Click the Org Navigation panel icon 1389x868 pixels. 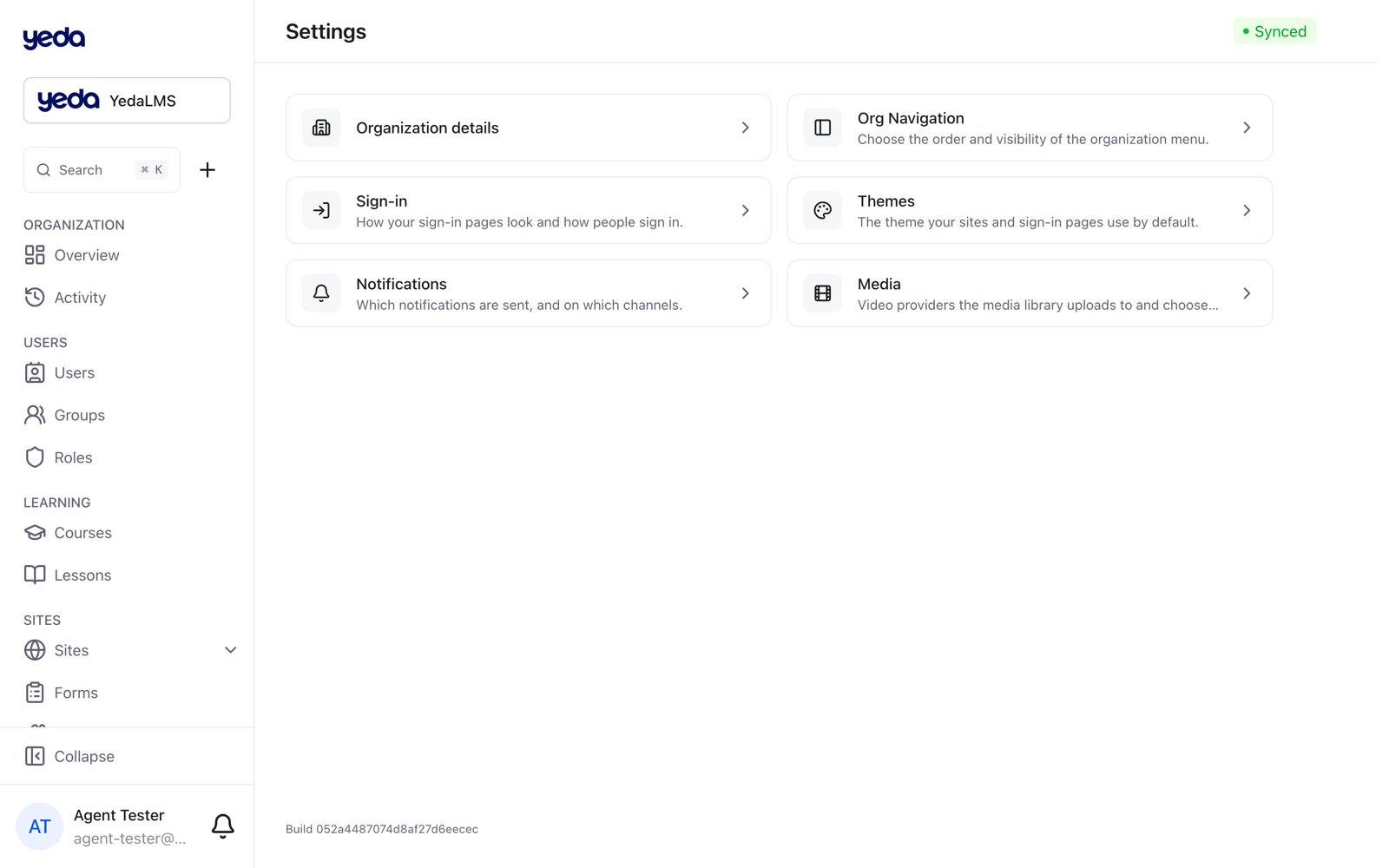click(822, 128)
